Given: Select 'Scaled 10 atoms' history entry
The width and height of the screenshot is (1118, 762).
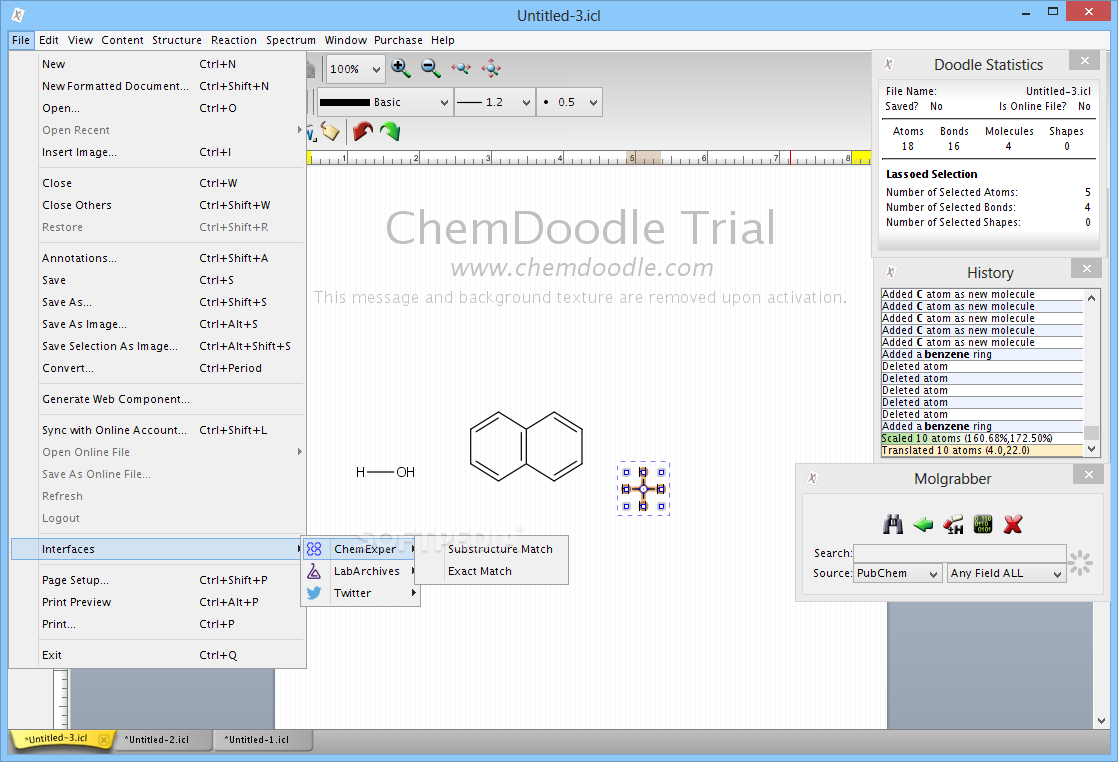Looking at the screenshot, I should [982, 438].
